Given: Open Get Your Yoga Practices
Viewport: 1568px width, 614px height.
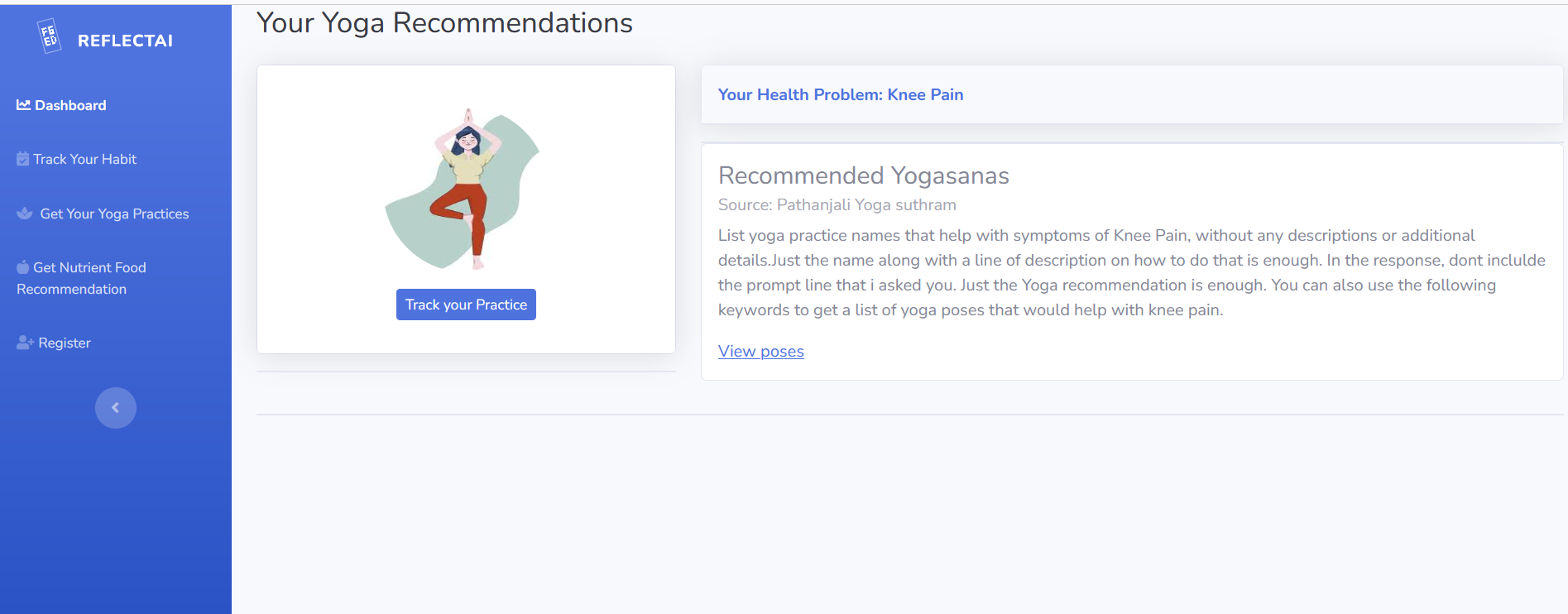Looking at the screenshot, I should point(114,214).
